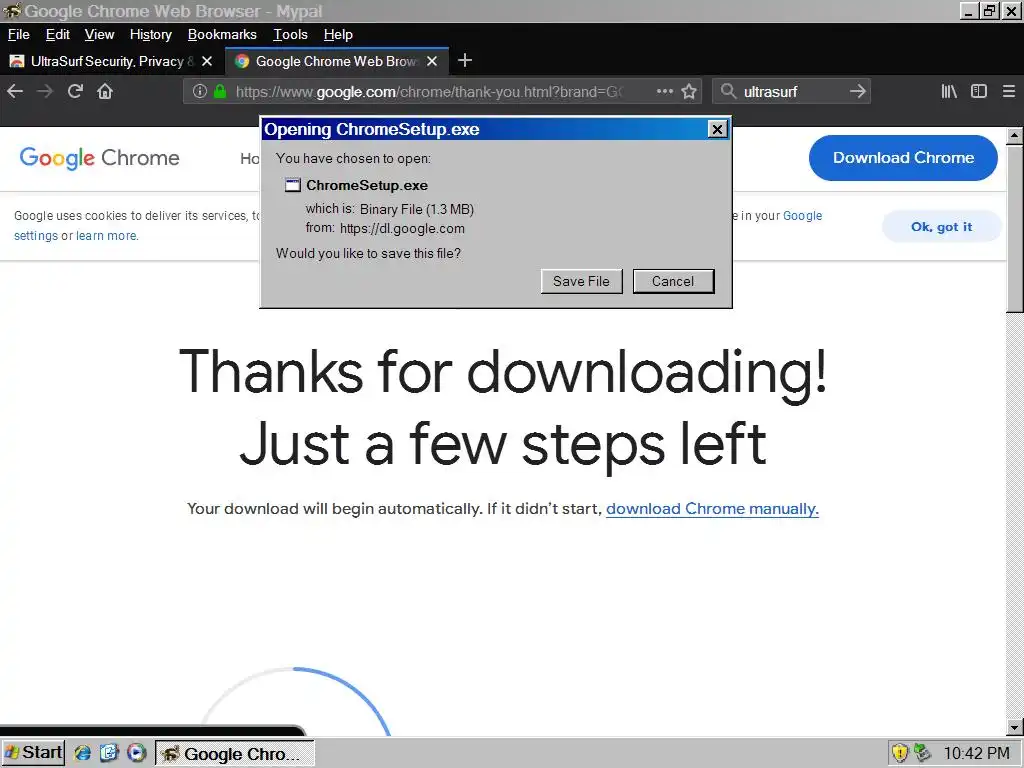This screenshot has width=1024, height=768.
Task: Reload the current page
Action: point(75,91)
